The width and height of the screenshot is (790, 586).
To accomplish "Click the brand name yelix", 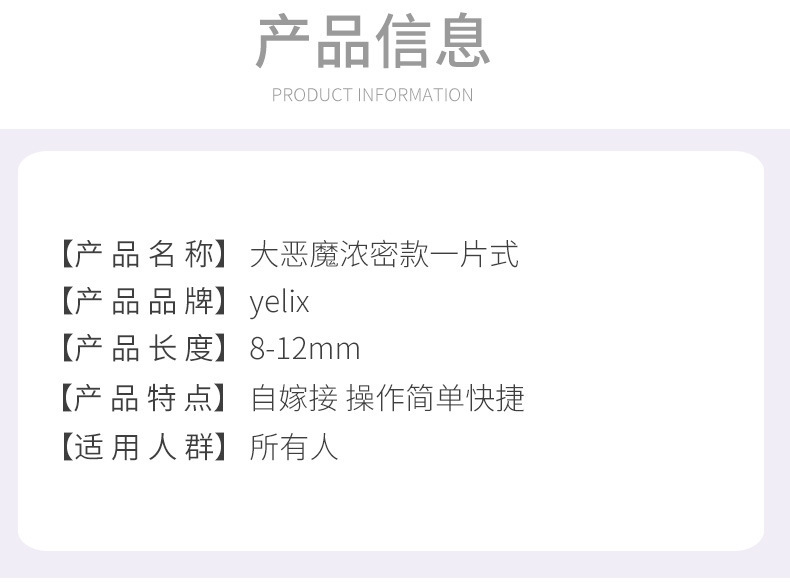I will coord(280,301).
